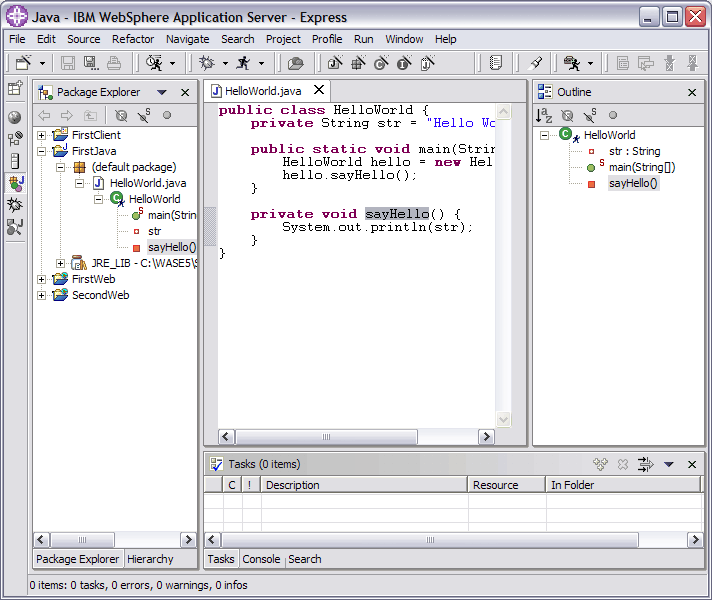Click the New wizard toolbar icon

[23, 63]
